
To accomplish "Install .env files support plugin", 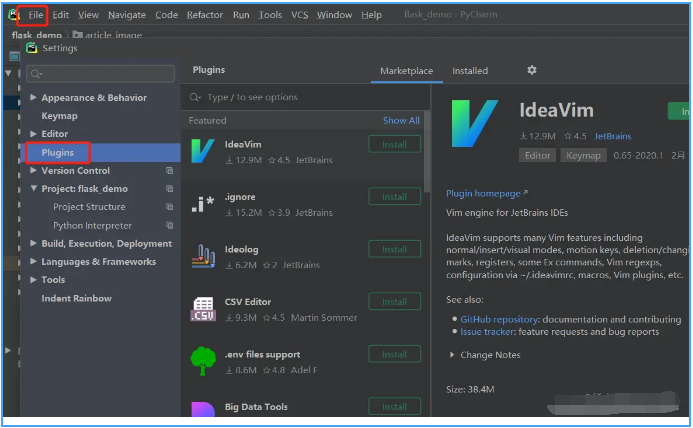I will (x=394, y=354).
